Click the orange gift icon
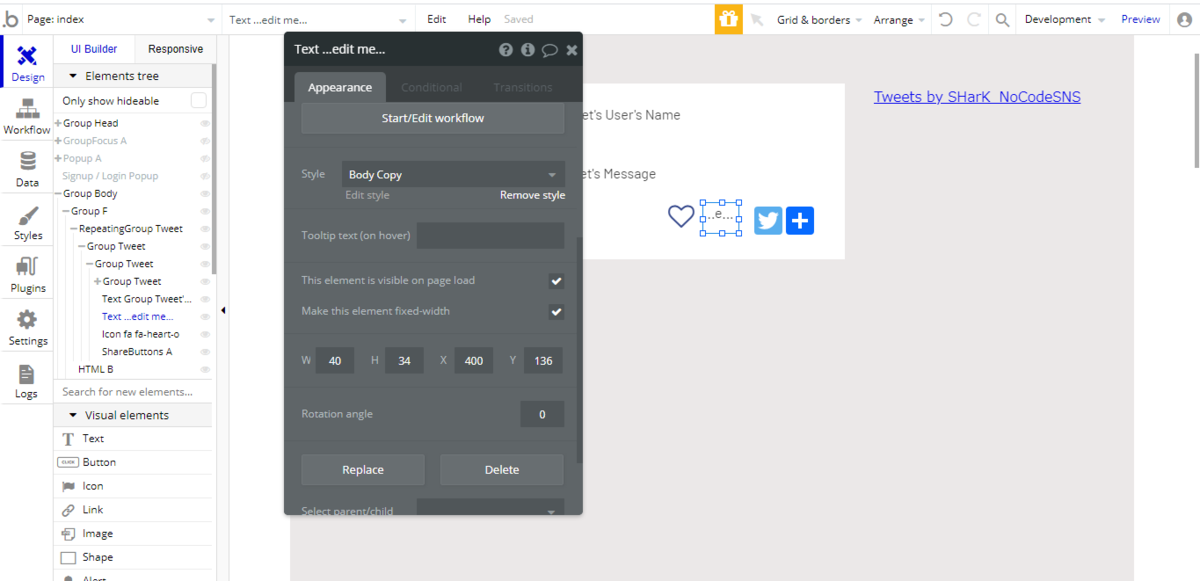The width and height of the screenshot is (1200, 581). click(729, 19)
